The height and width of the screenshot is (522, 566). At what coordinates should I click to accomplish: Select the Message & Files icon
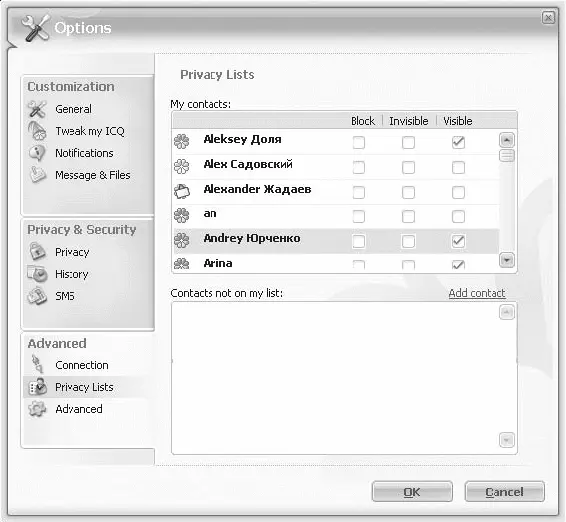tap(38, 175)
